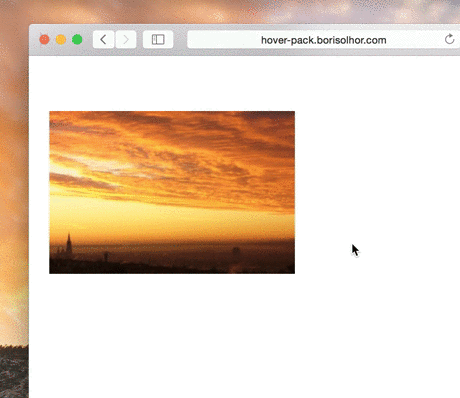Go forward using the right chevron button
Image resolution: width=460 pixels, height=398 pixels.
(x=126, y=40)
